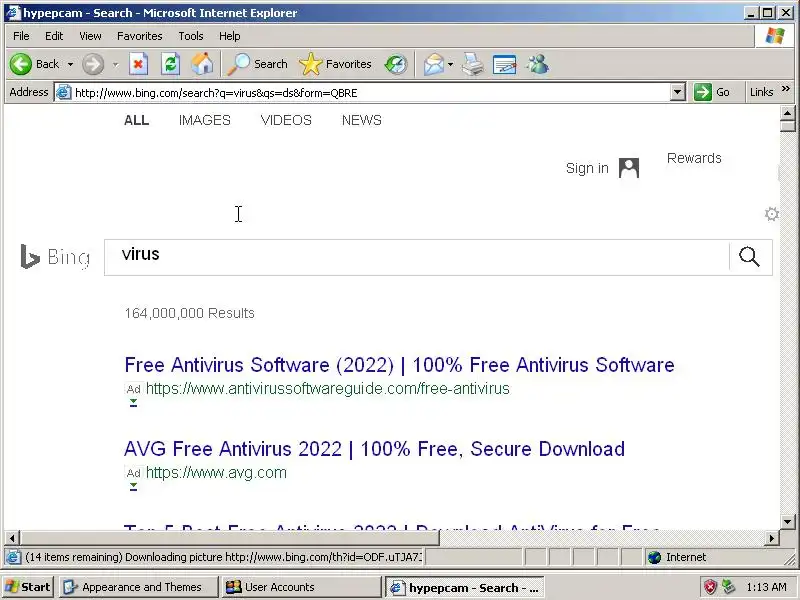Open the View menu

coord(90,36)
